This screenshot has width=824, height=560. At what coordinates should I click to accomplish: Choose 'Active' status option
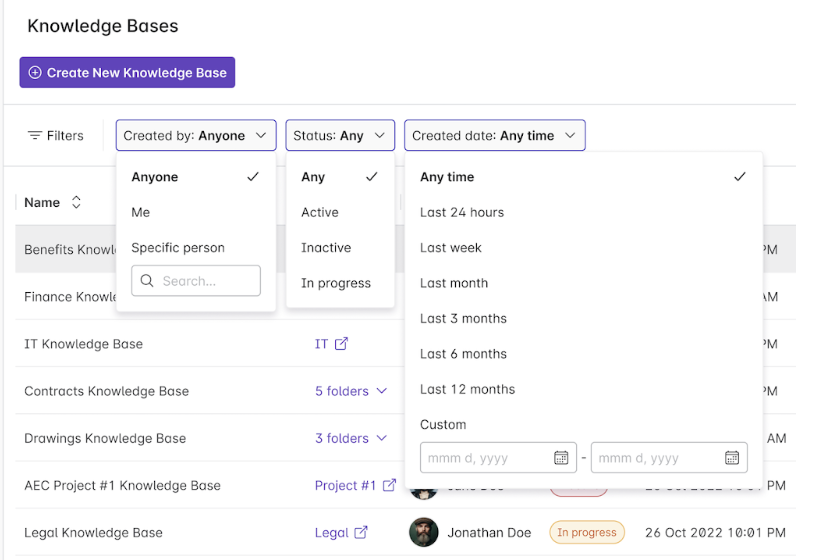(x=320, y=213)
